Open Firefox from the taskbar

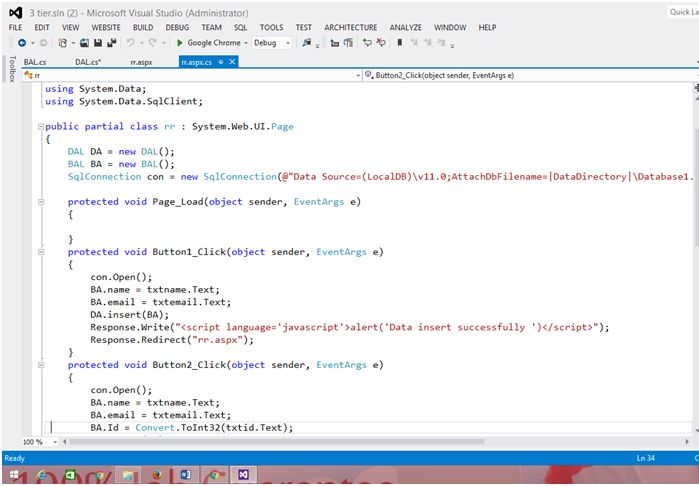[157, 475]
